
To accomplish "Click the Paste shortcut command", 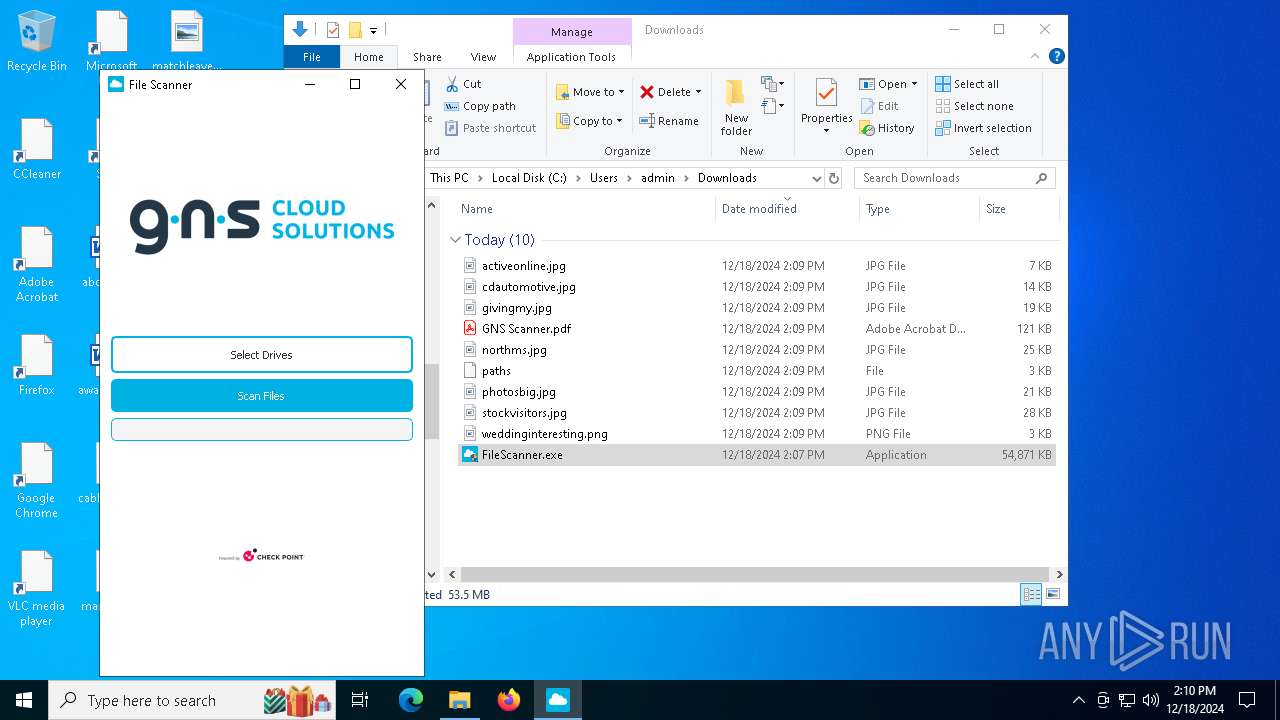I will tap(490, 128).
